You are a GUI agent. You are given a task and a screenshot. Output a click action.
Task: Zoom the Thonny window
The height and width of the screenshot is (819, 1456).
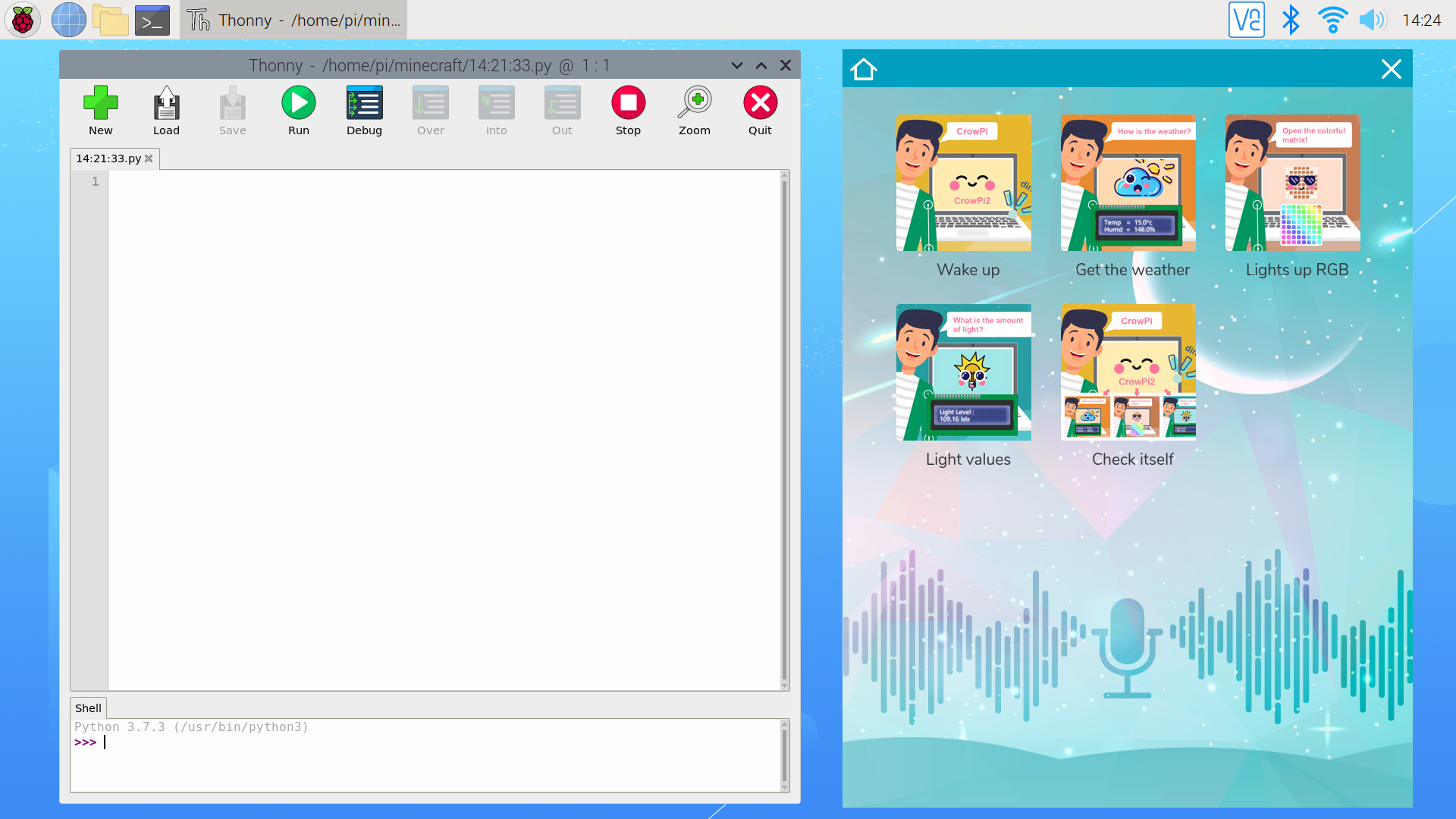(x=695, y=110)
